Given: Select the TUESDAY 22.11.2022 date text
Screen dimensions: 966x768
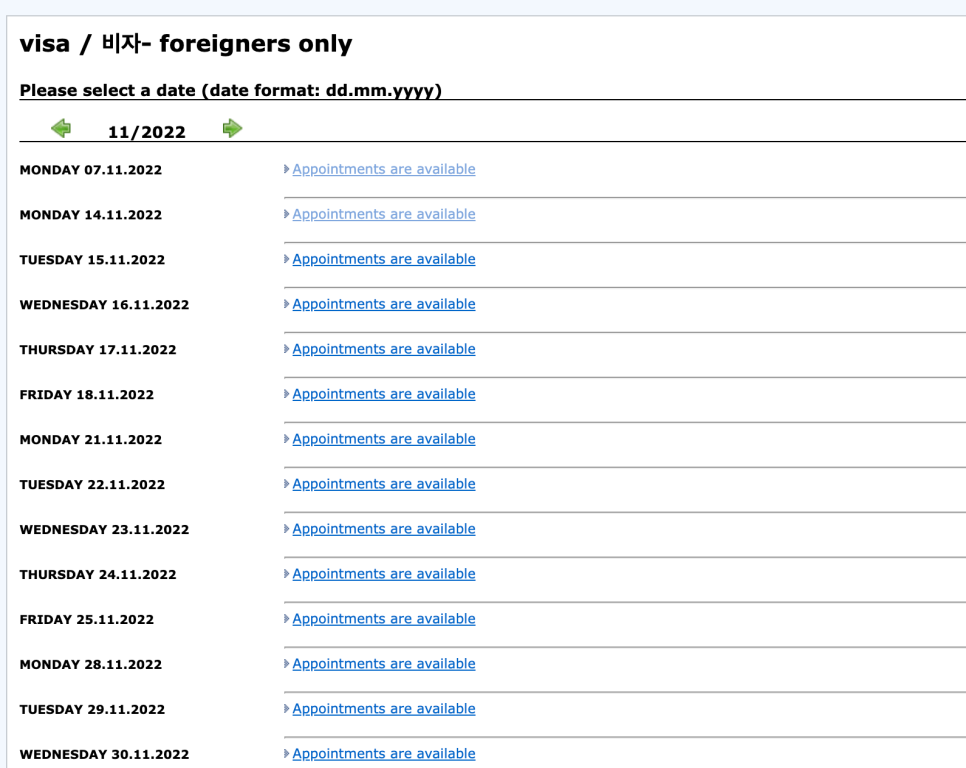Looking at the screenshot, I should coord(92,485).
